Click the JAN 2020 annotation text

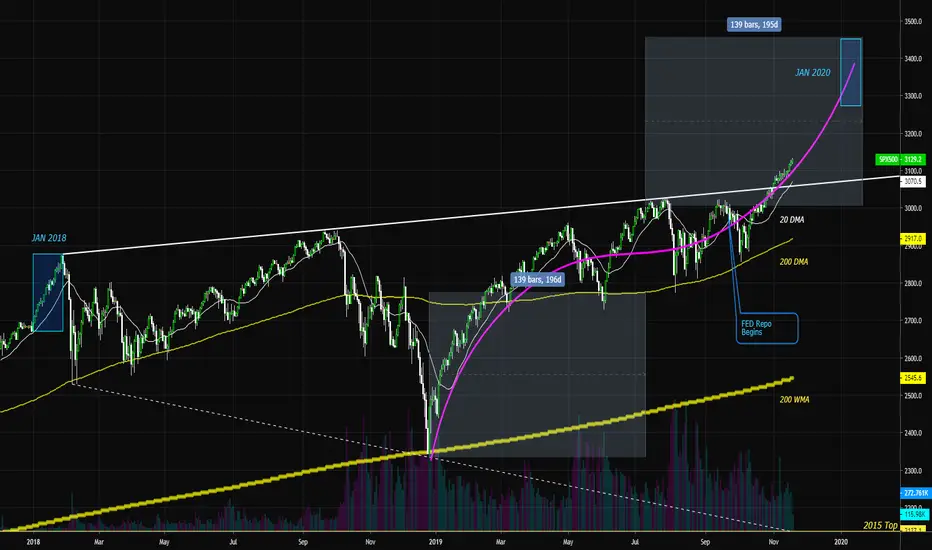813,73
